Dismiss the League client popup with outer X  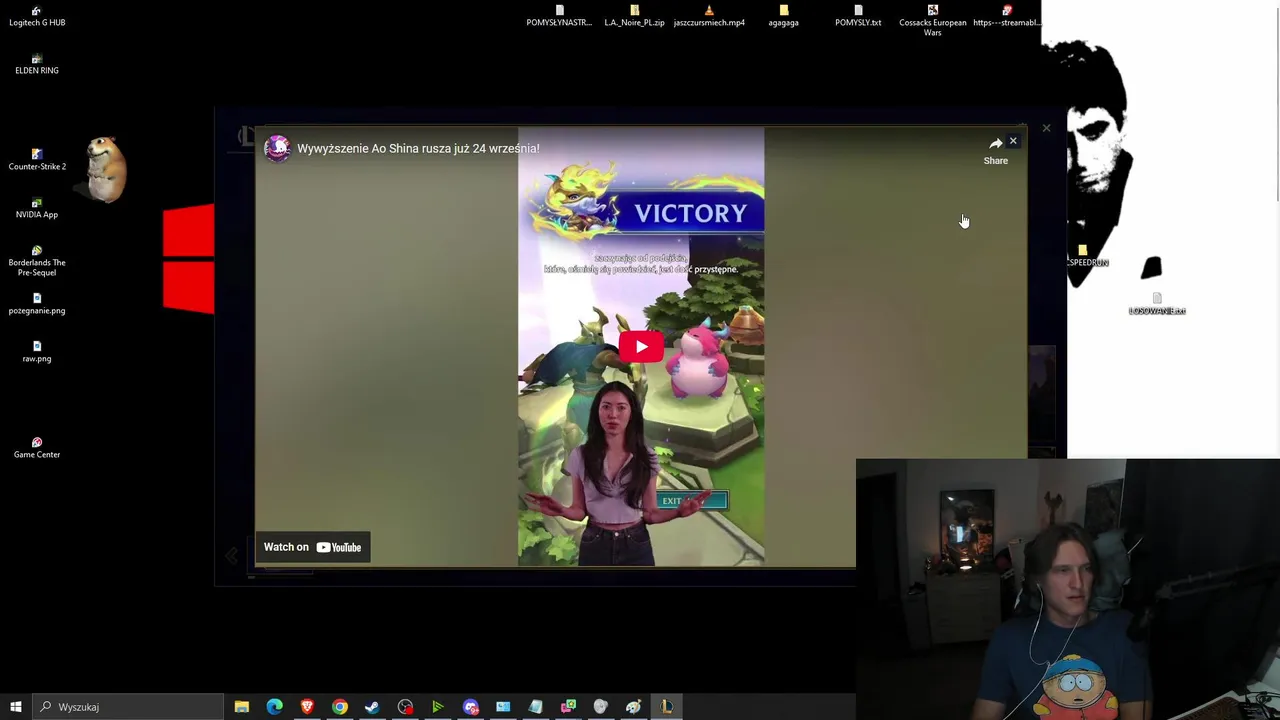click(x=1046, y=128)
